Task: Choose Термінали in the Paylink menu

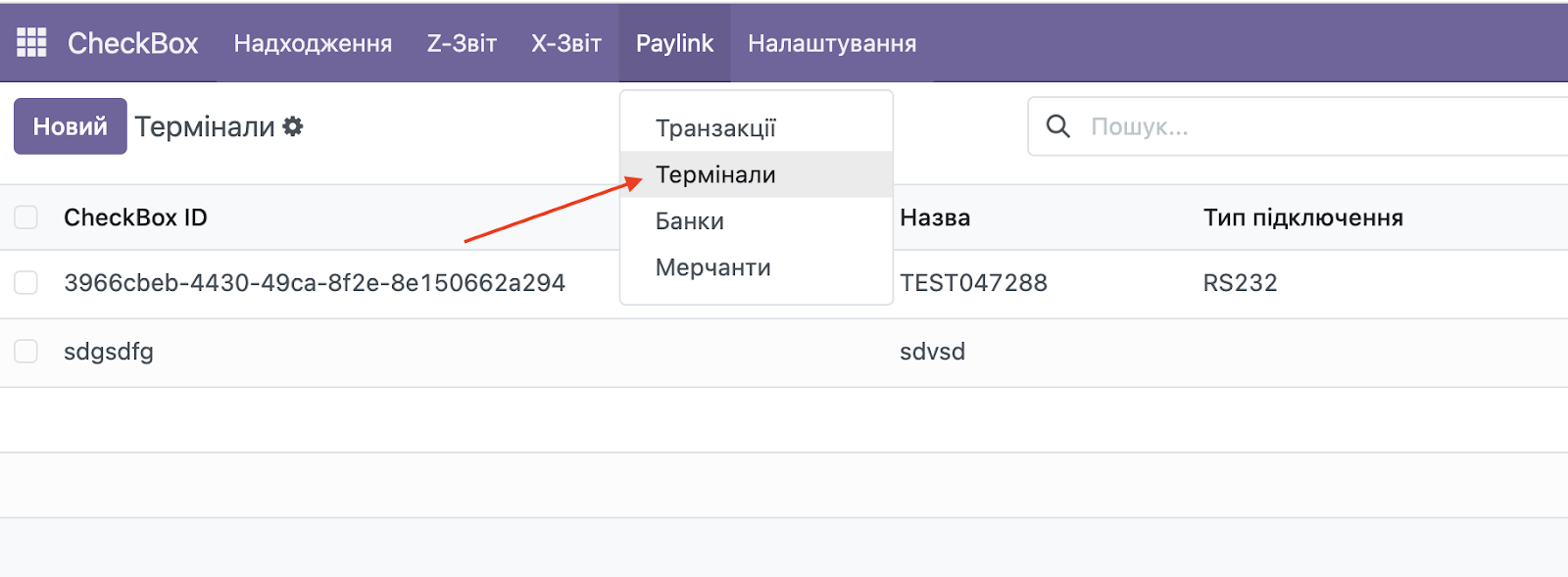Action: pyautogui.click(x=715, y=174)
